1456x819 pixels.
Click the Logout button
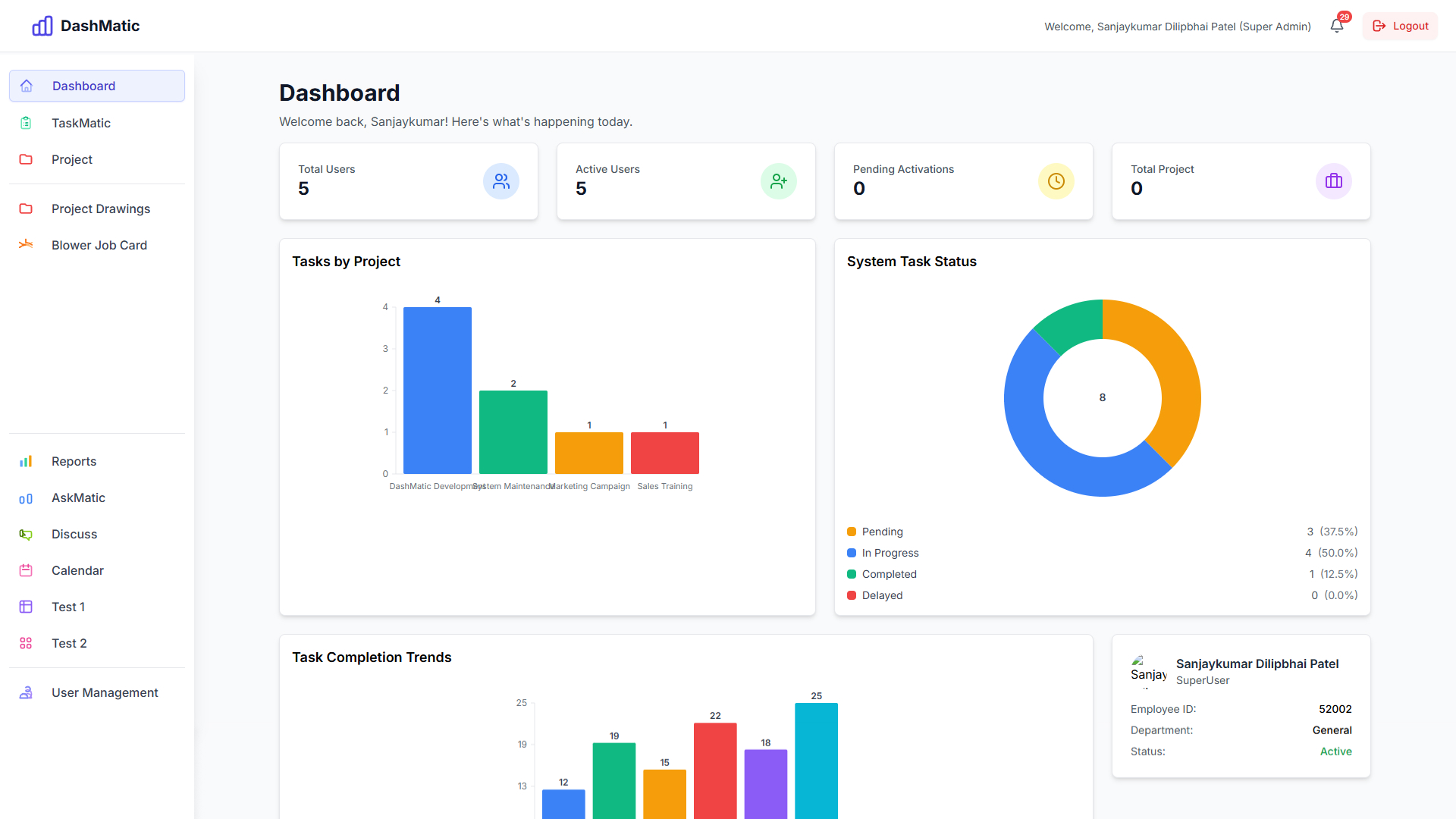[1399, 26]
